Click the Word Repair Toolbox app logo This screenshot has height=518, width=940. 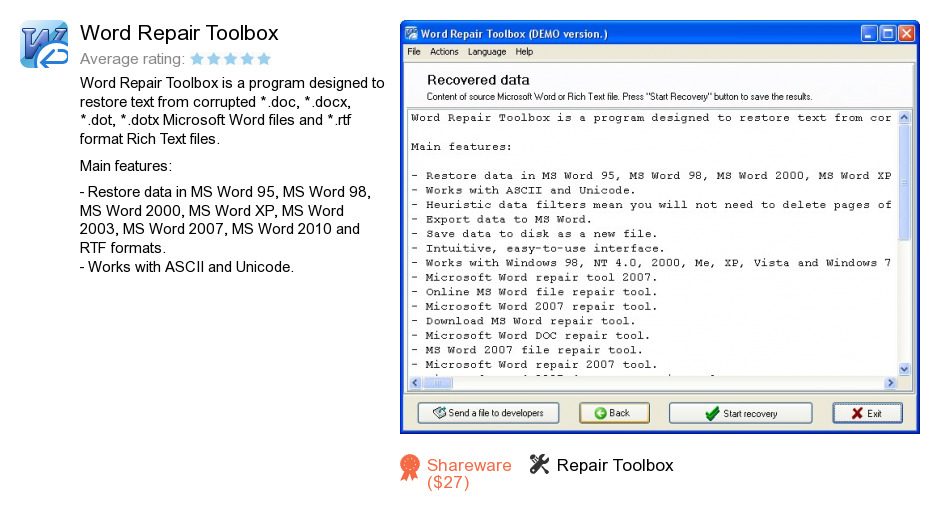[44, 44]
